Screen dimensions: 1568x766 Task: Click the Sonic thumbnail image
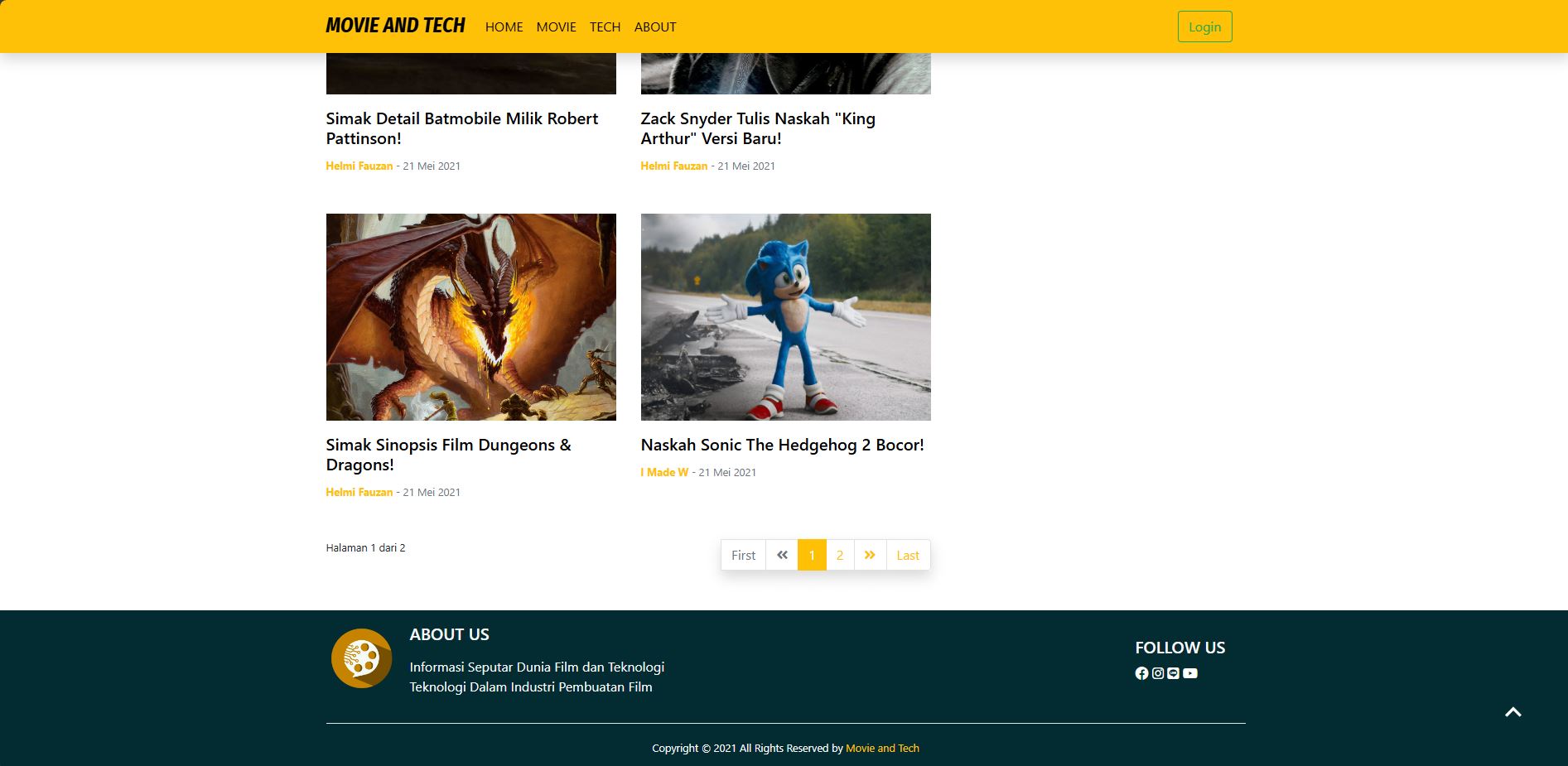tap(785, 317)
